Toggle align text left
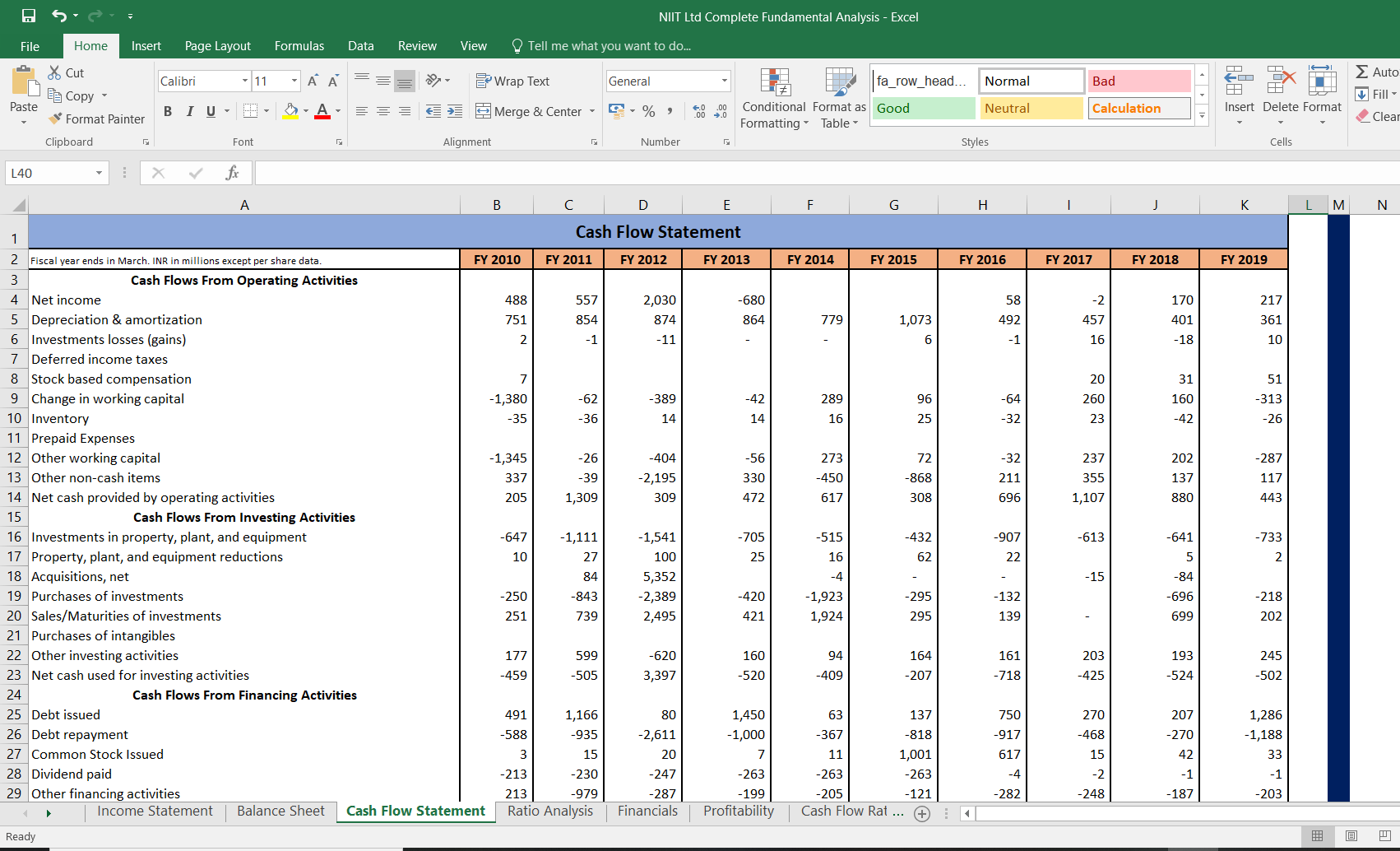This screenshot has height=851, width=1400. [361, 110]
